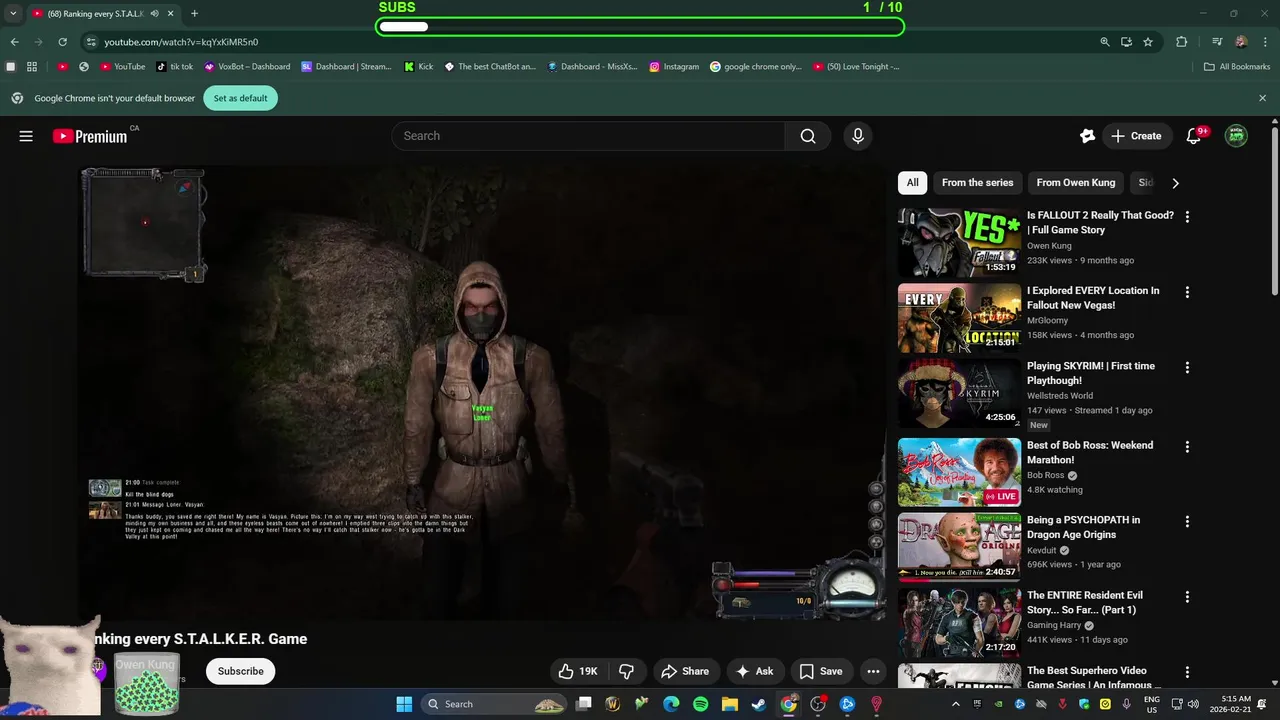
Task: Open the Windows Start menu
Action: [x=404, y=704]
